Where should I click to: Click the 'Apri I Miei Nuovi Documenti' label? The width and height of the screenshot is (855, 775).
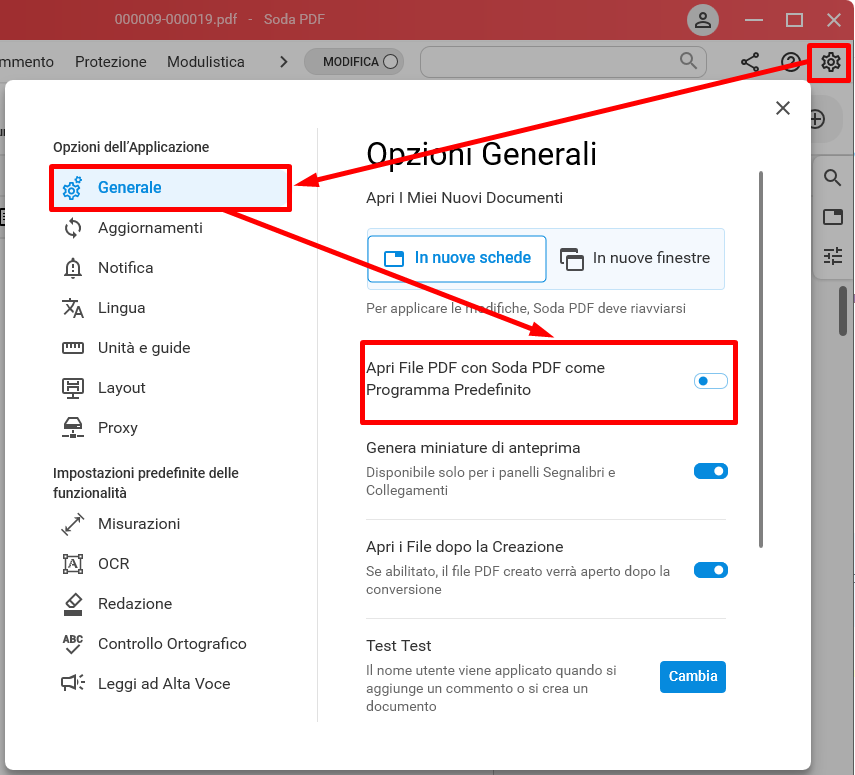tap(465, 197)
